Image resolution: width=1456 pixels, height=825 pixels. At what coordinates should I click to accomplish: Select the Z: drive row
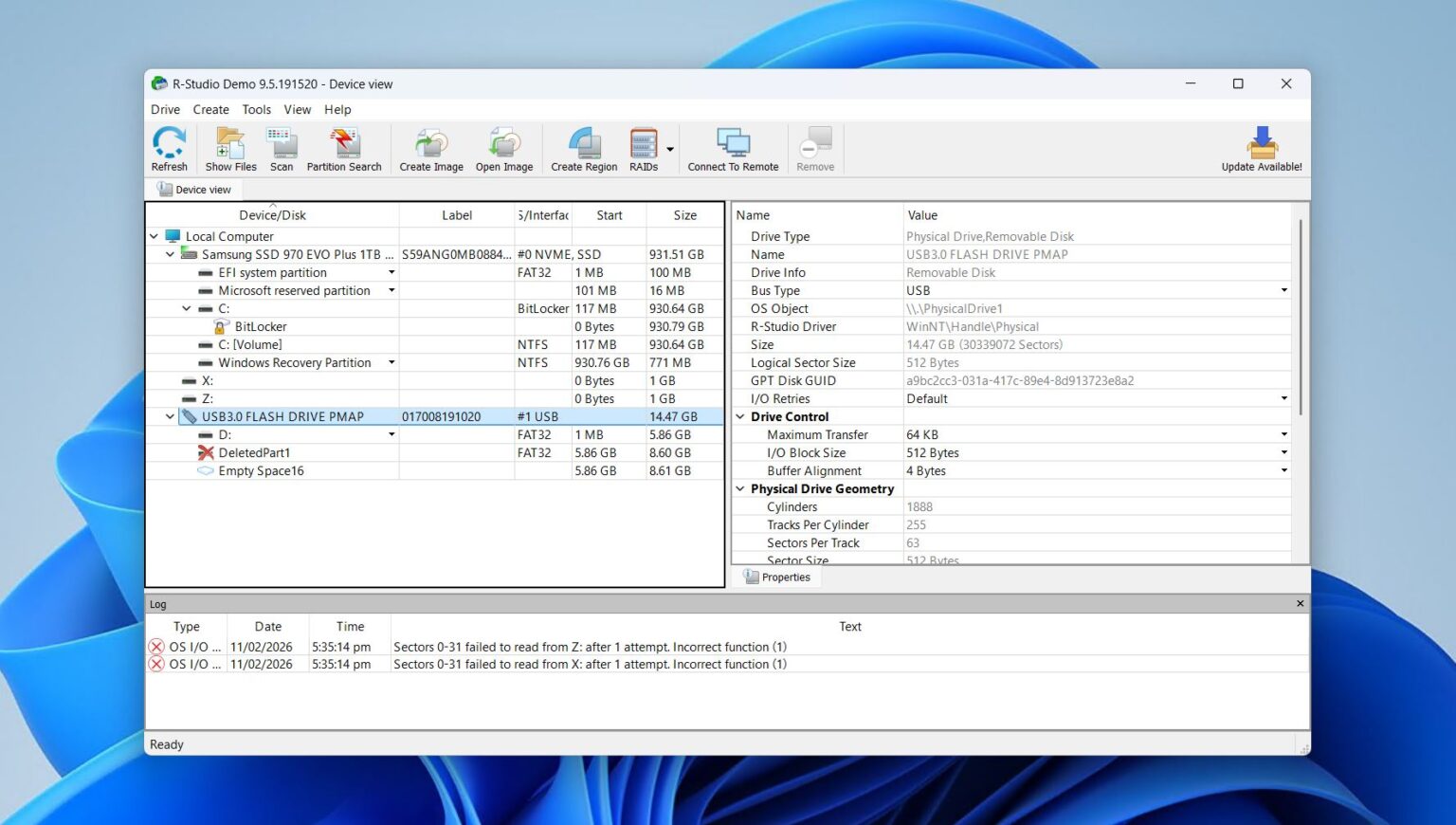(435, 398)
